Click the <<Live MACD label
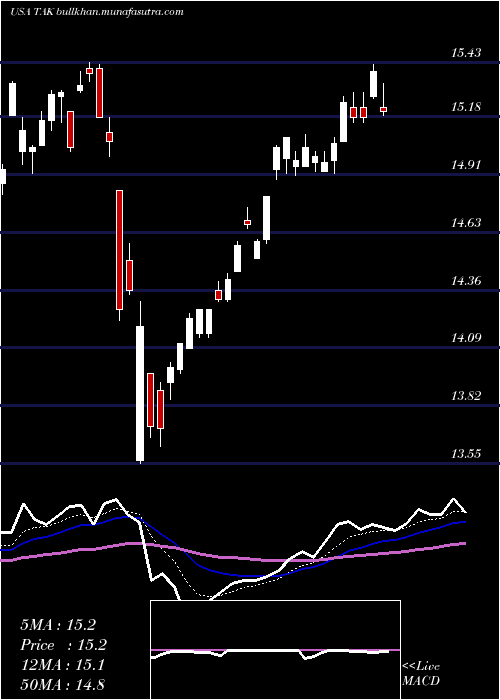The width and height of the screenshot is (500, 700). point(421,673)
